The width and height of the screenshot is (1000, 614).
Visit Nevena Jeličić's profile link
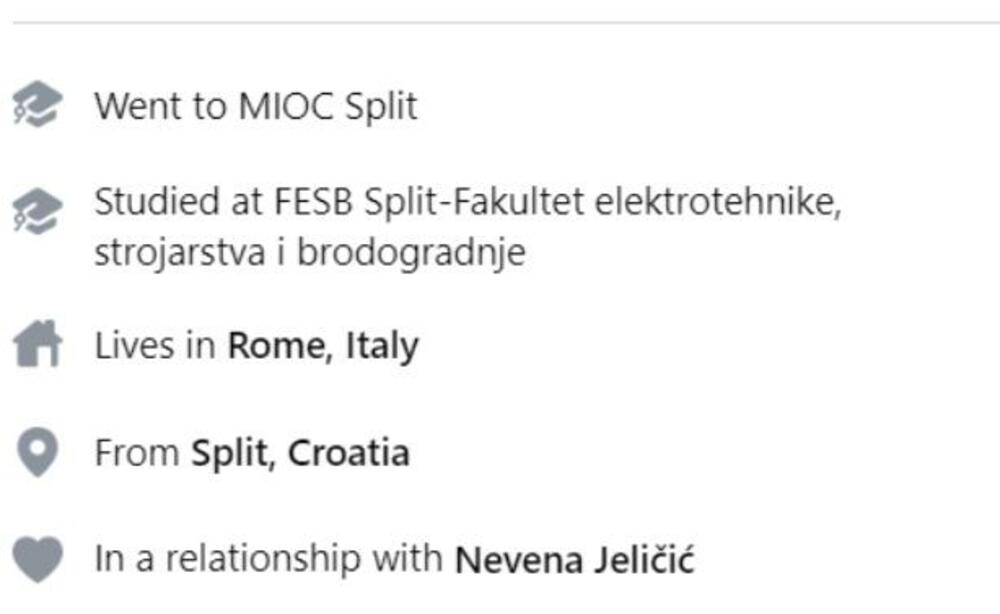(574, 559)
